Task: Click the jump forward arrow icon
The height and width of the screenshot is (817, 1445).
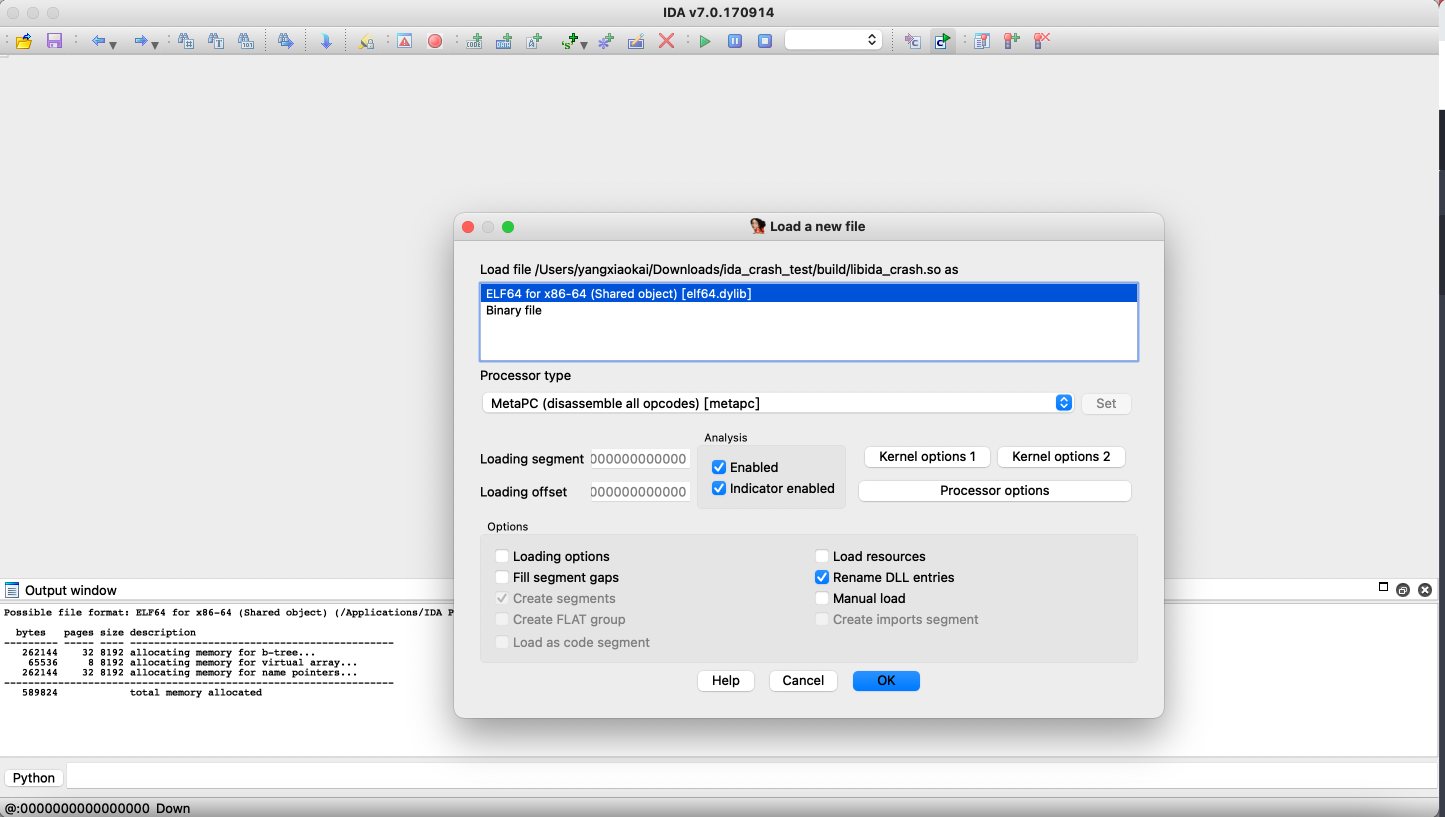Action: click(x=141, y=41)
